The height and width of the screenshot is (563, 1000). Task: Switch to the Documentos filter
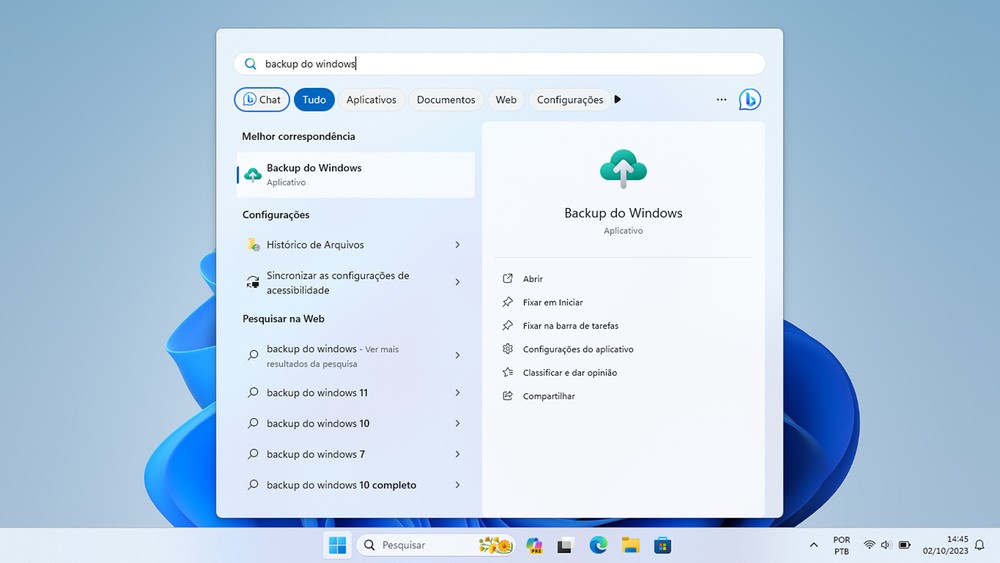coord(446,99)
